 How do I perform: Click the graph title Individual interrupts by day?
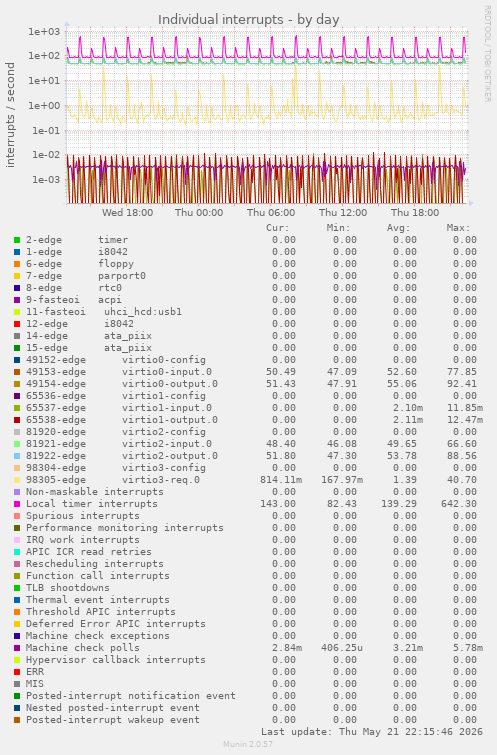click(248, 20)
